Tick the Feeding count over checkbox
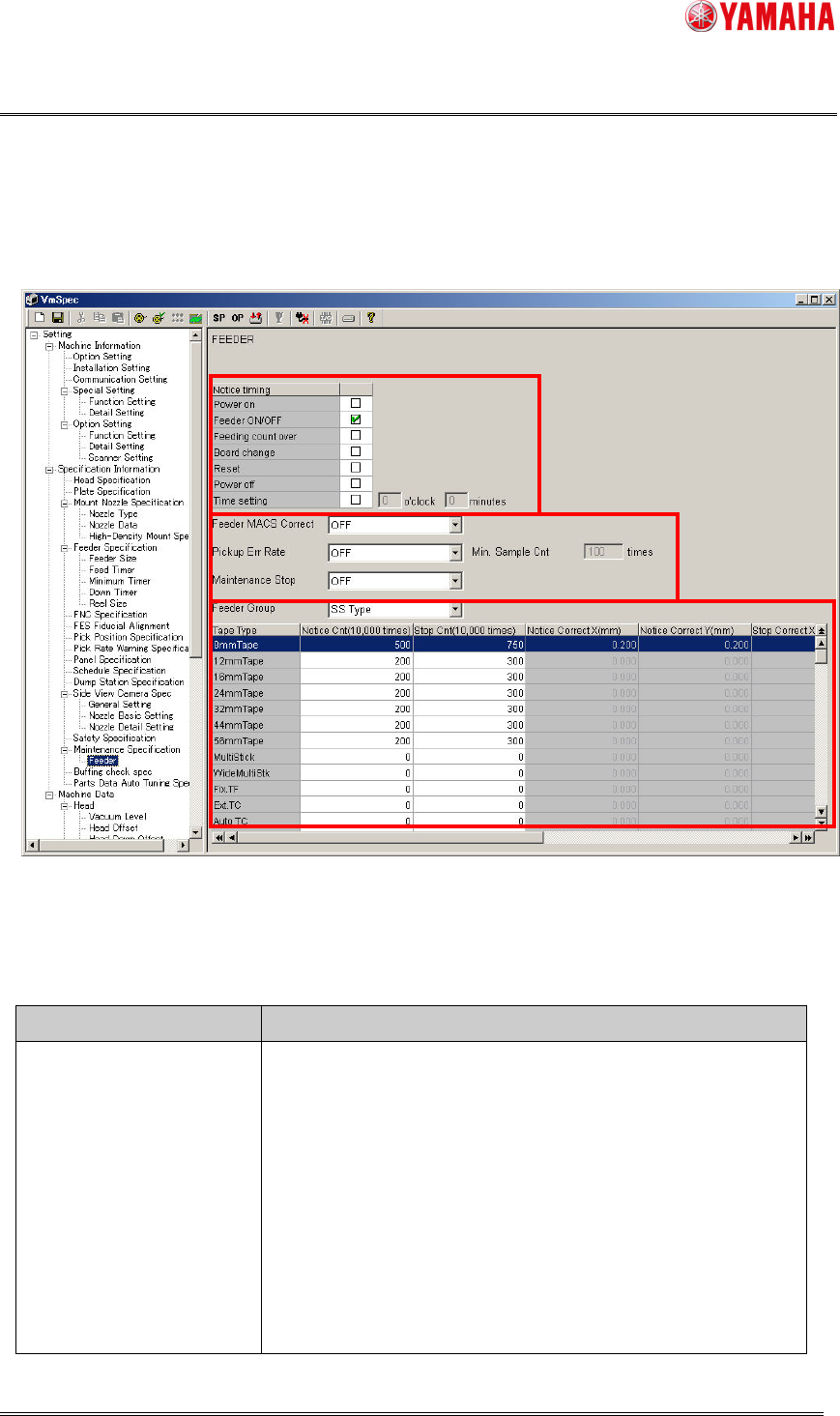Viewport: 840px width, 1416px height. coord(356,435)
